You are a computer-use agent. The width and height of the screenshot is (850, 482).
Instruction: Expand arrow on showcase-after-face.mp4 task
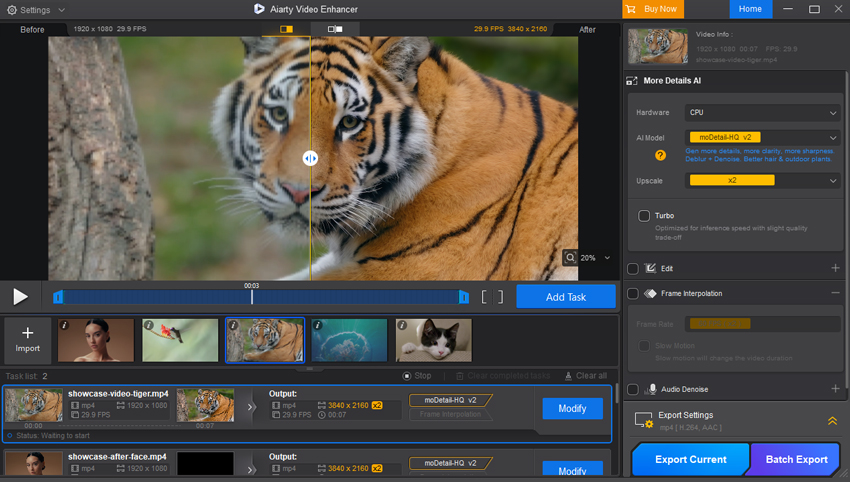click(250, 470)
